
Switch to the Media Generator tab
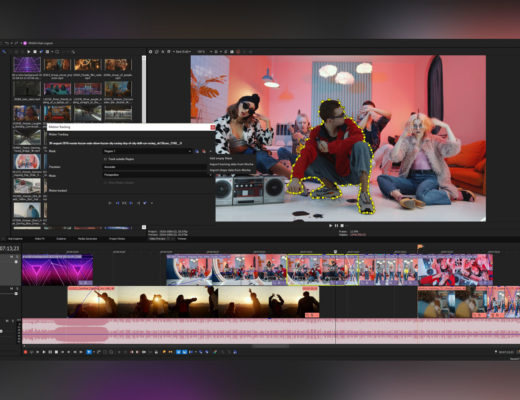click(x=87, y=239)
